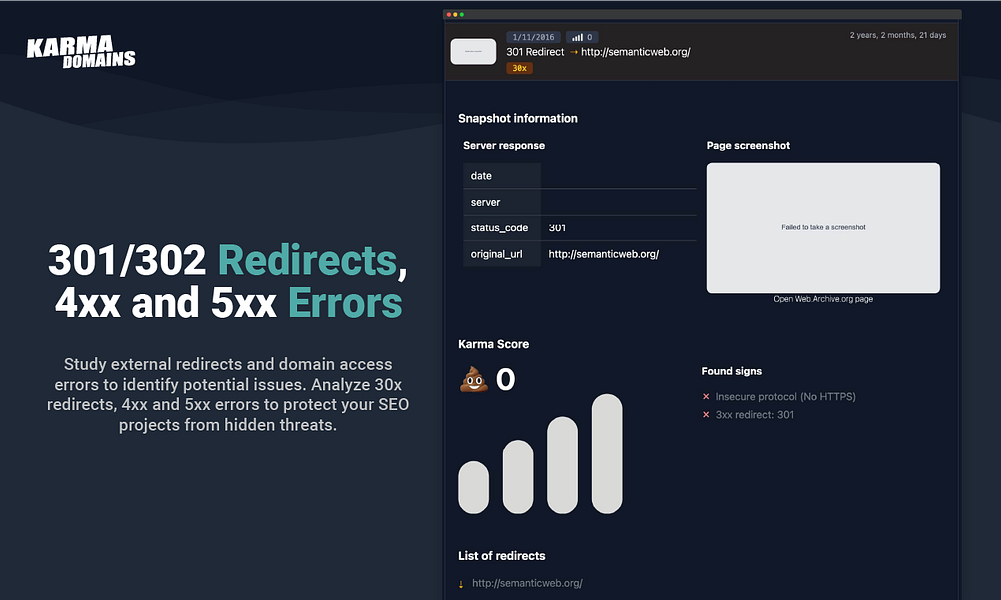
Task: Click the original_url value field
Action: coord(618,254)
